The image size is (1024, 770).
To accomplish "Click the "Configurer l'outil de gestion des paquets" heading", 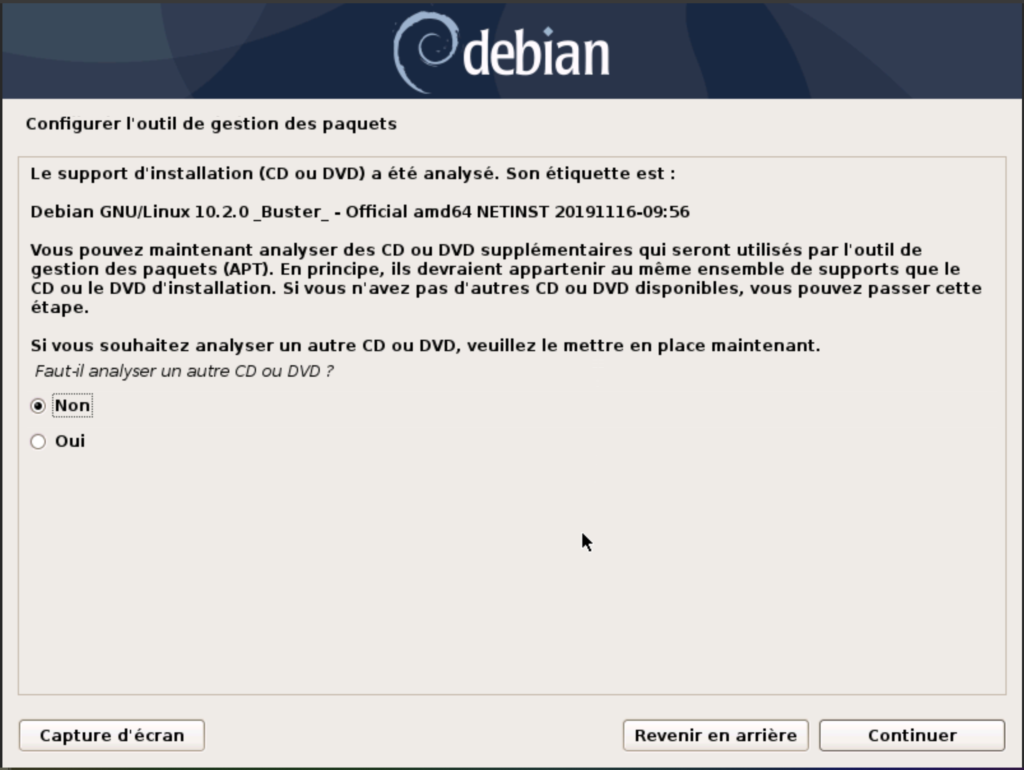I will click(211, 124).
